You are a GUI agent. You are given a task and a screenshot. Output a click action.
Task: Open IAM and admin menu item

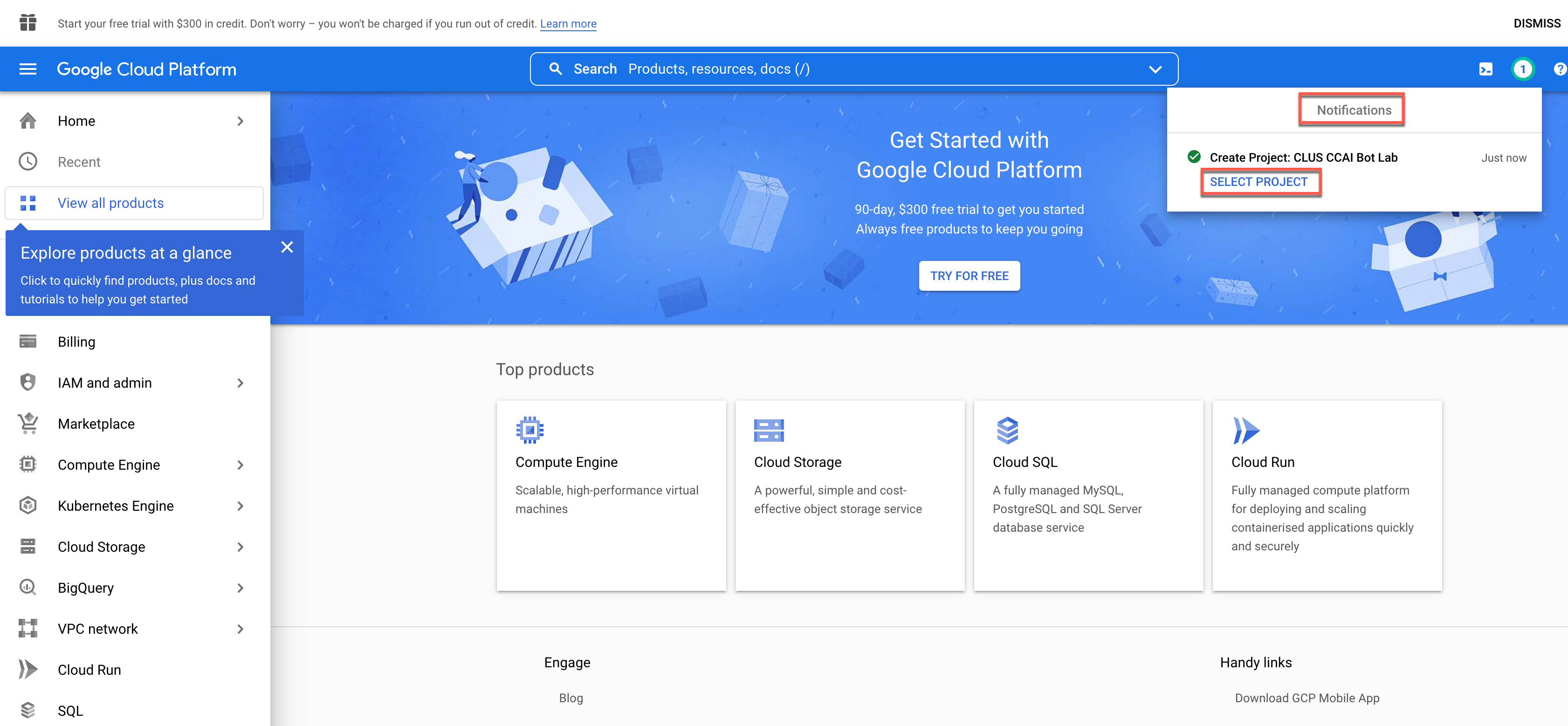pyautogui.click(x=135, y=383)
